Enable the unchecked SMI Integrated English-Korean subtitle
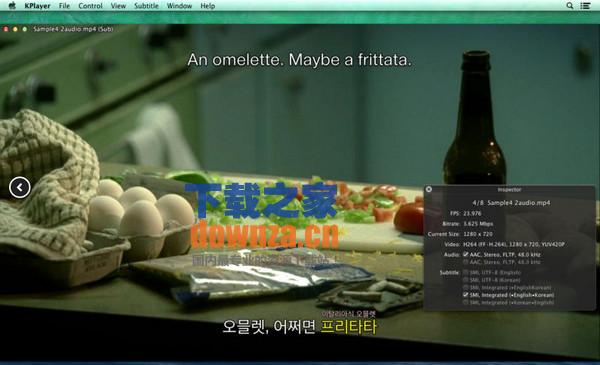600x365 pixels. [466, 287]
